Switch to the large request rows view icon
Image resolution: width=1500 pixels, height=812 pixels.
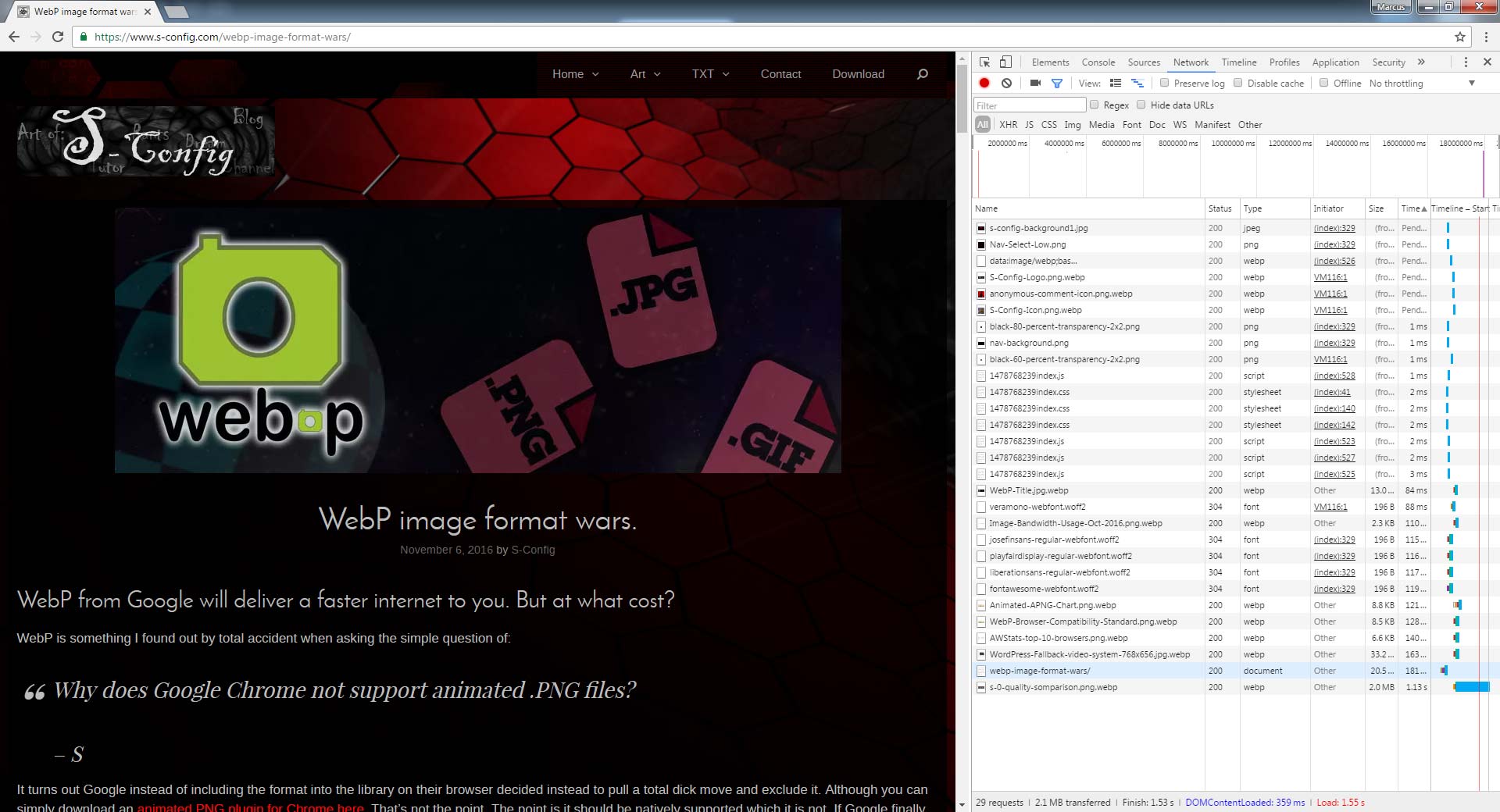[1116, 83]
